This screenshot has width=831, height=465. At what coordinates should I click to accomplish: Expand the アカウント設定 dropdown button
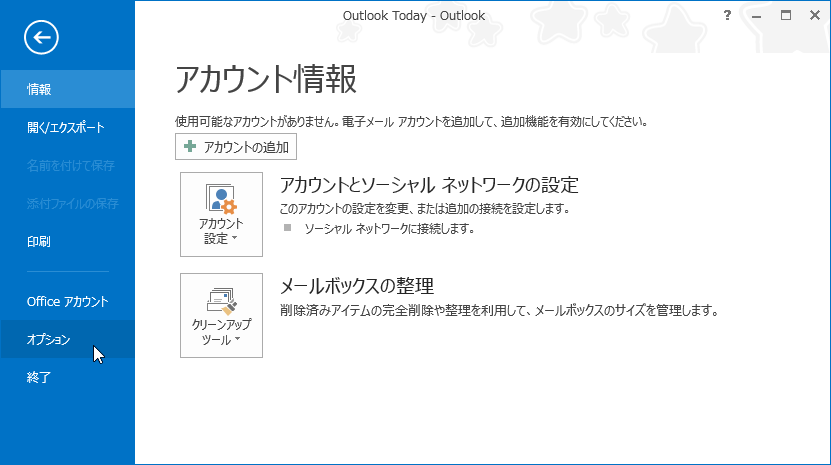(222, 214)
